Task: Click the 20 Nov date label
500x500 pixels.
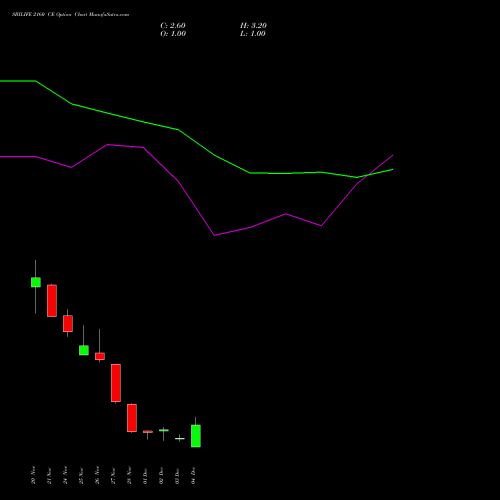Action: pos(33,475)
